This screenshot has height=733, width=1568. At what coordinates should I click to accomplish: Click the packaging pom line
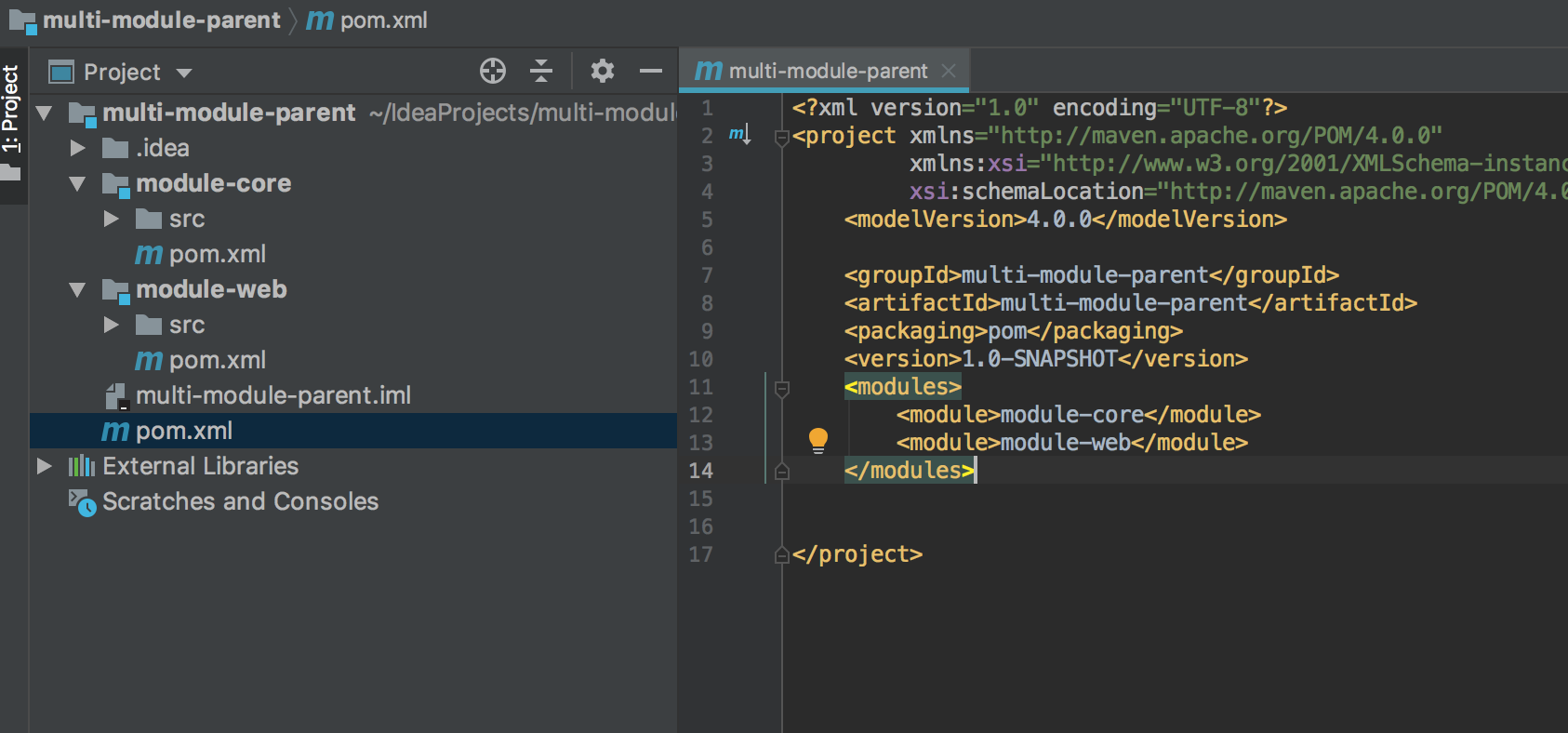[x=1014, y=330]
